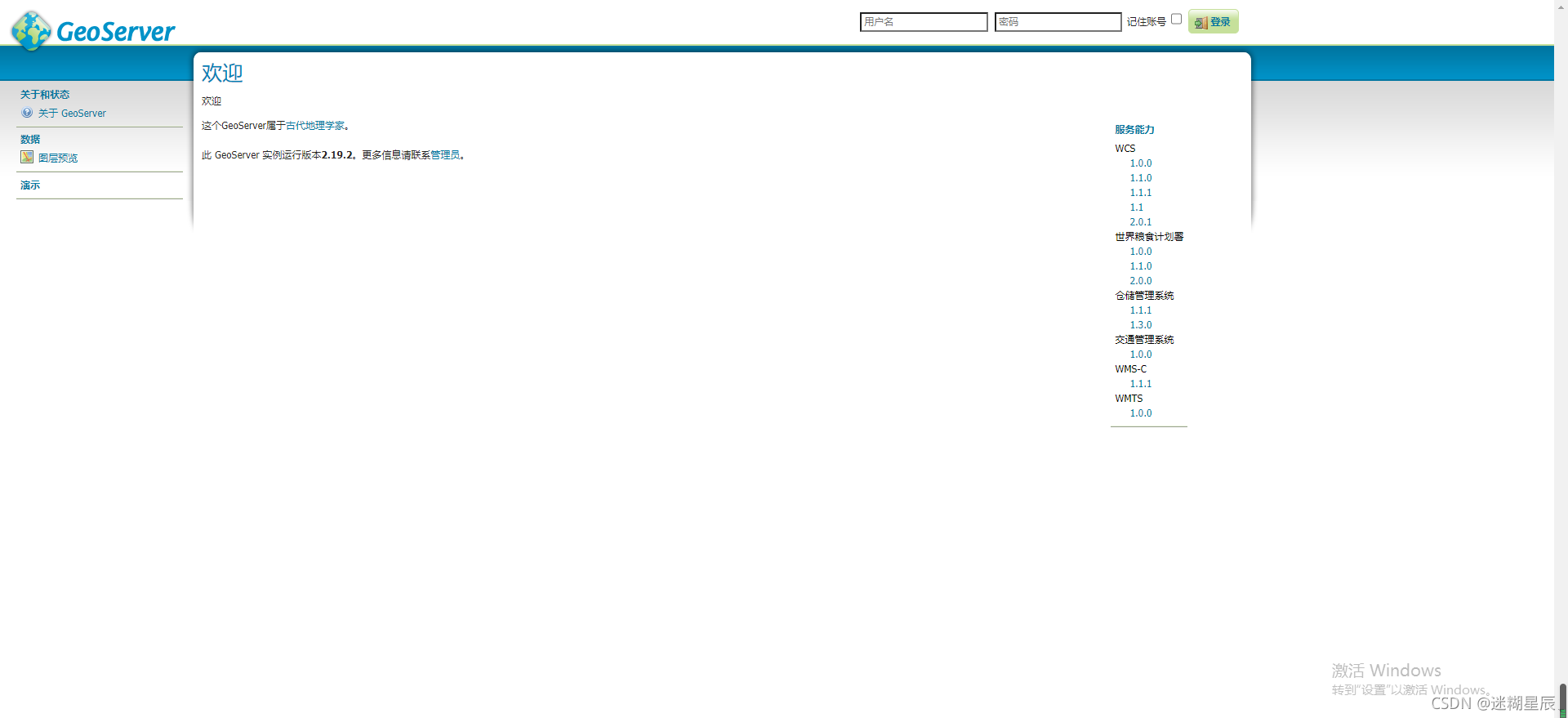Focus the password (密码) input field

1058,22
